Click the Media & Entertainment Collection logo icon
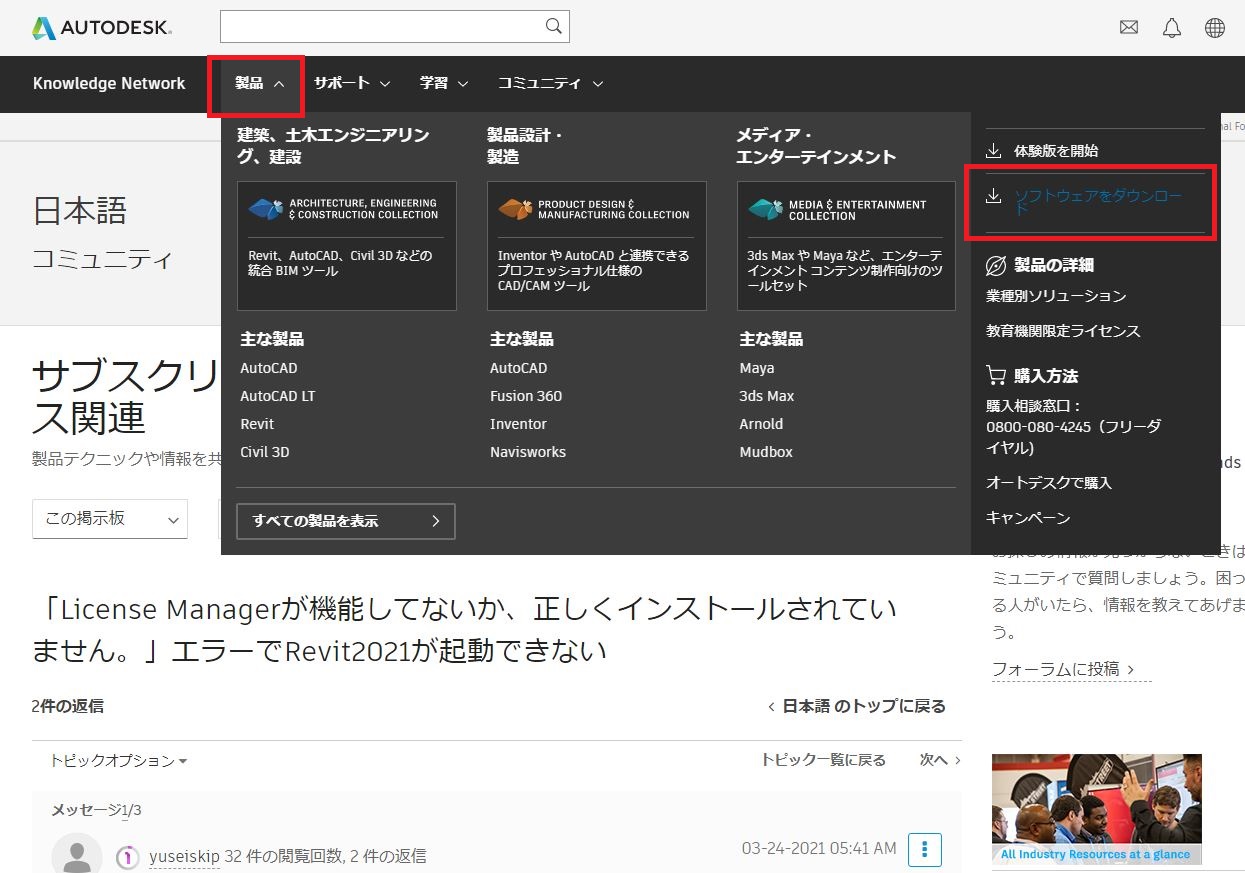This screenshot has width=1245, height=873. click(x=766, y=209)
